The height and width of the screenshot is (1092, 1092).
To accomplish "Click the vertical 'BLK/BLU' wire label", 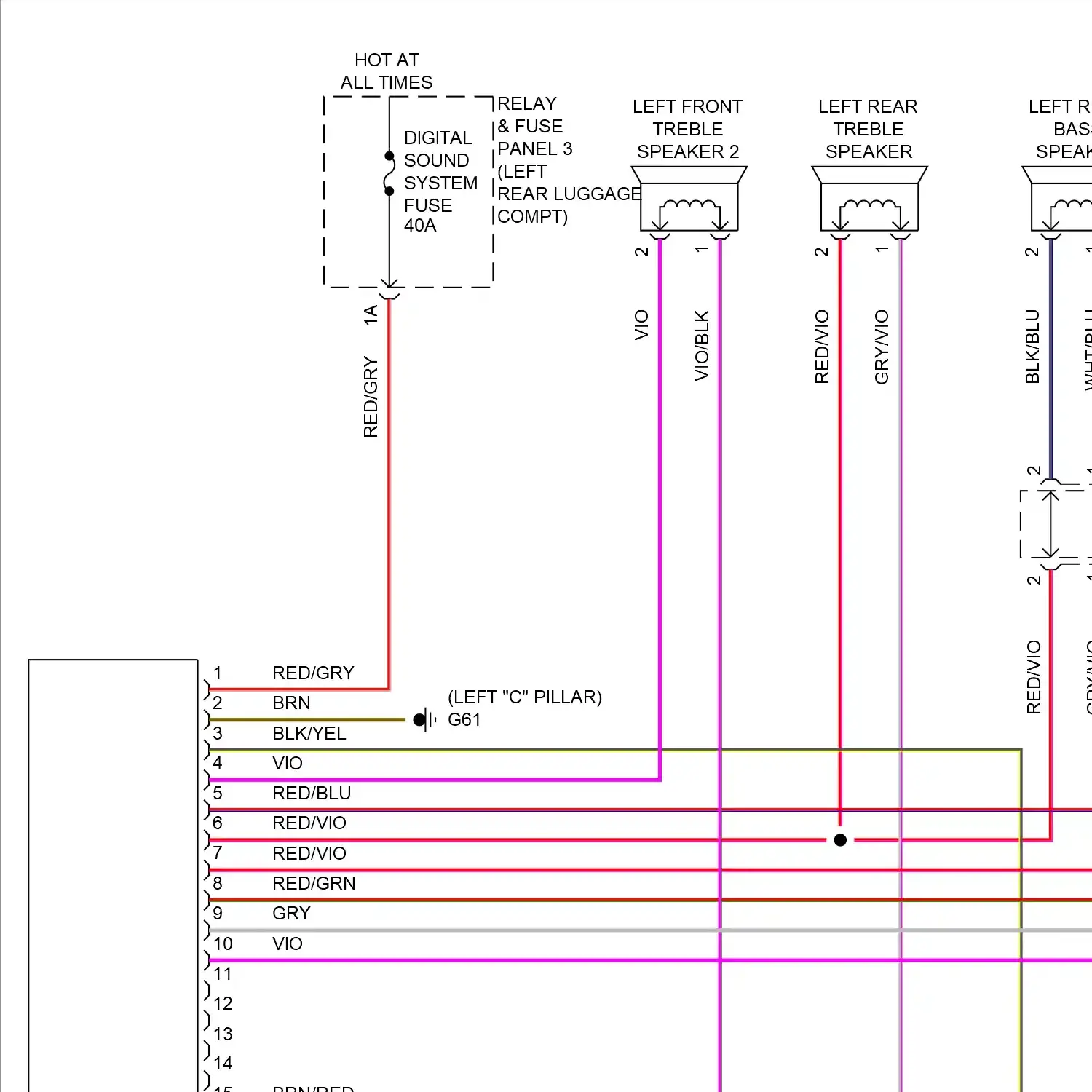I will point(1032,347).
